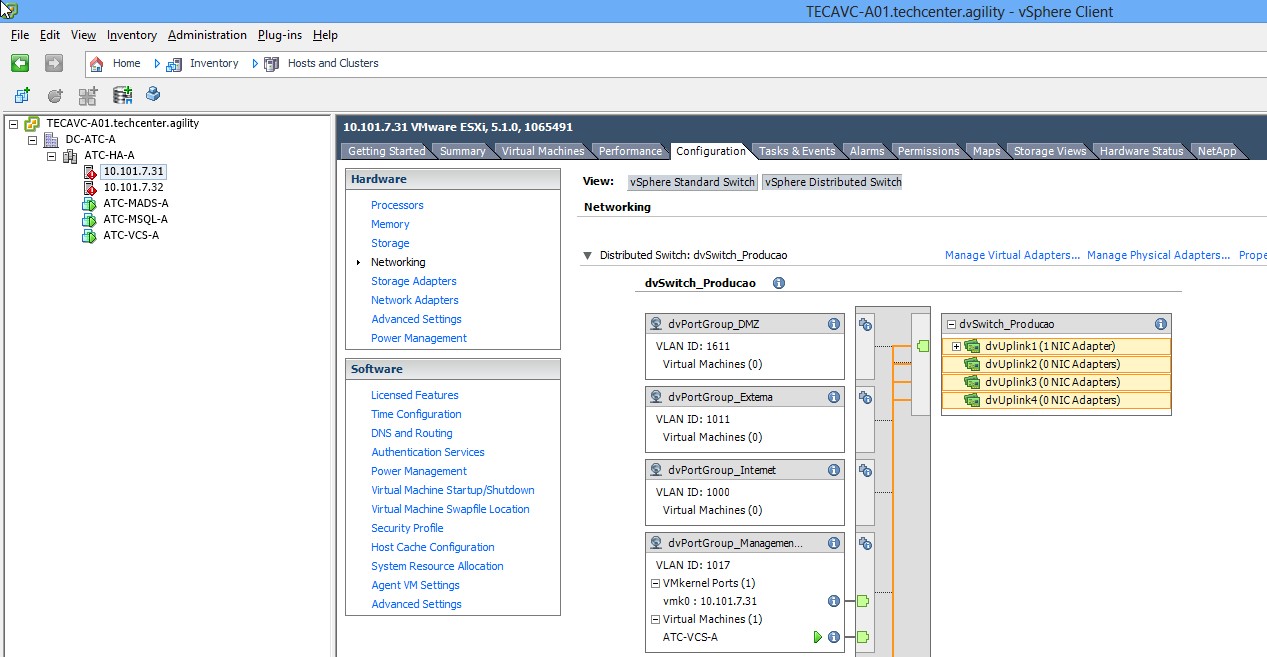Open Manage Virtual Adapters link

1012,256
